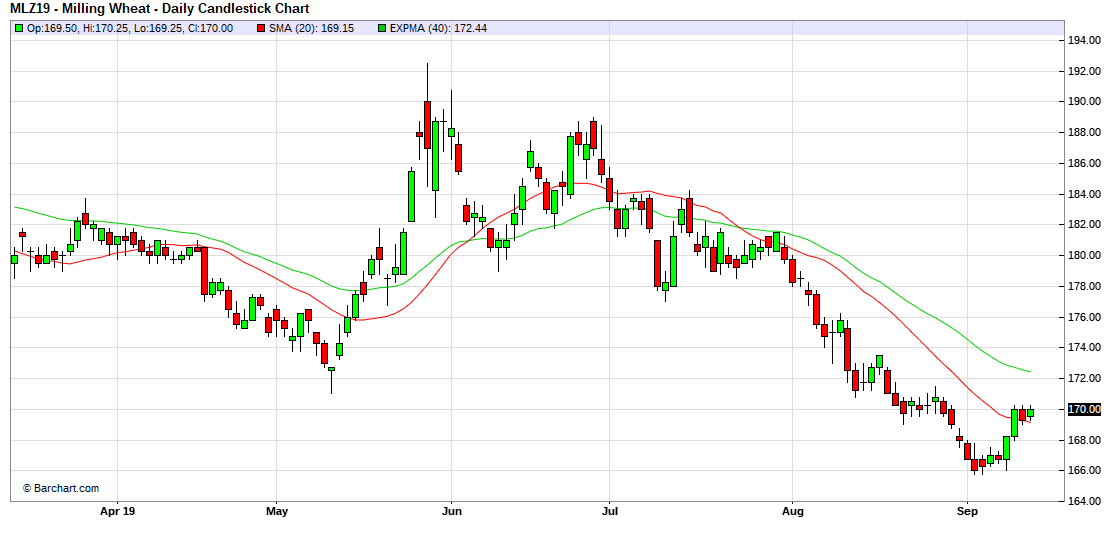The width and height of the screenshot is (1106, 542).
Task: Click the 'Jun' date axis label
Action: click(451, 510)
